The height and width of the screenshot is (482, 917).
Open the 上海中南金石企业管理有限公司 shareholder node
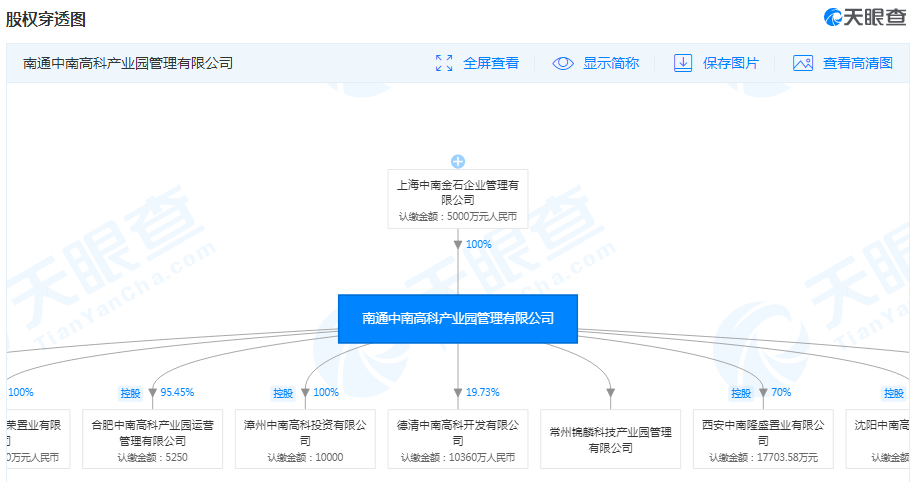[458, 200]
